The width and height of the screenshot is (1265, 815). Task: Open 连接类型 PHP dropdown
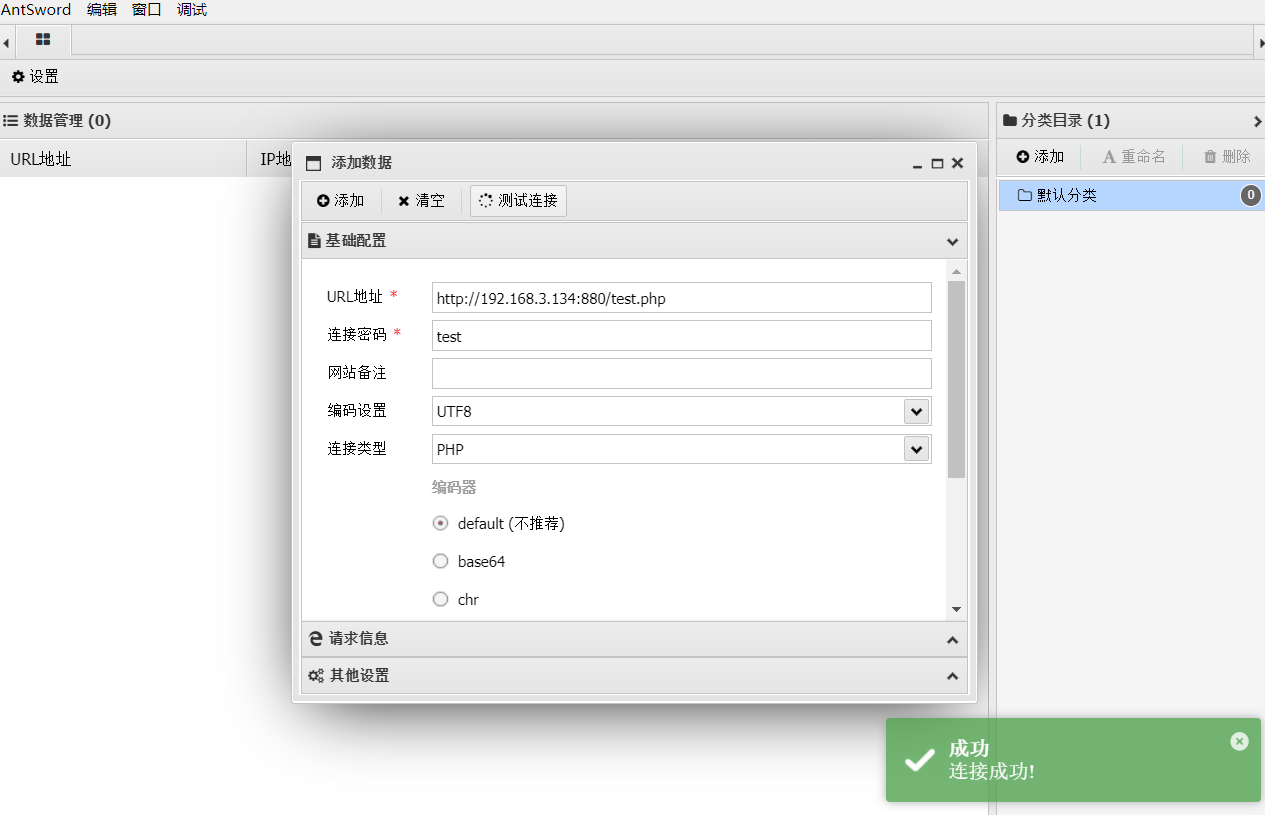[x=916, y=449]
